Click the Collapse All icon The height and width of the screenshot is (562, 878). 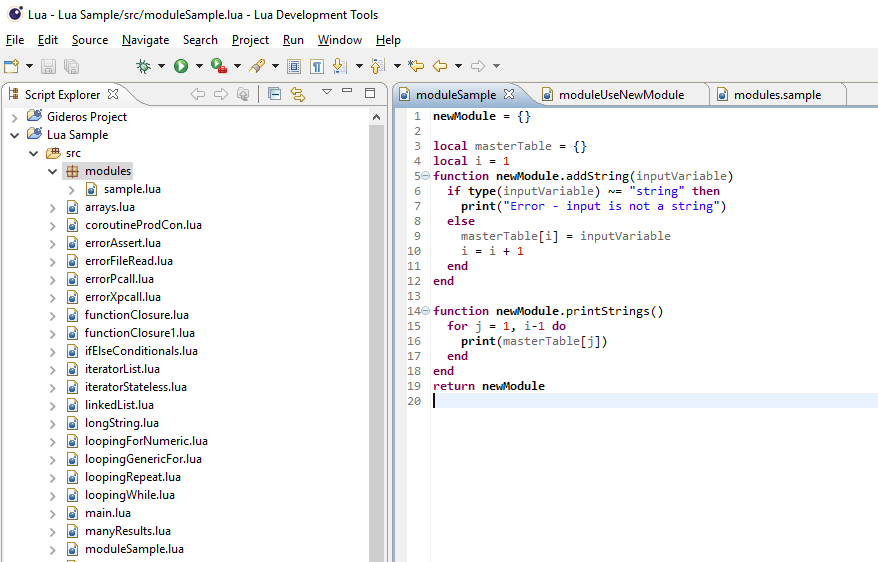point(274,93)
